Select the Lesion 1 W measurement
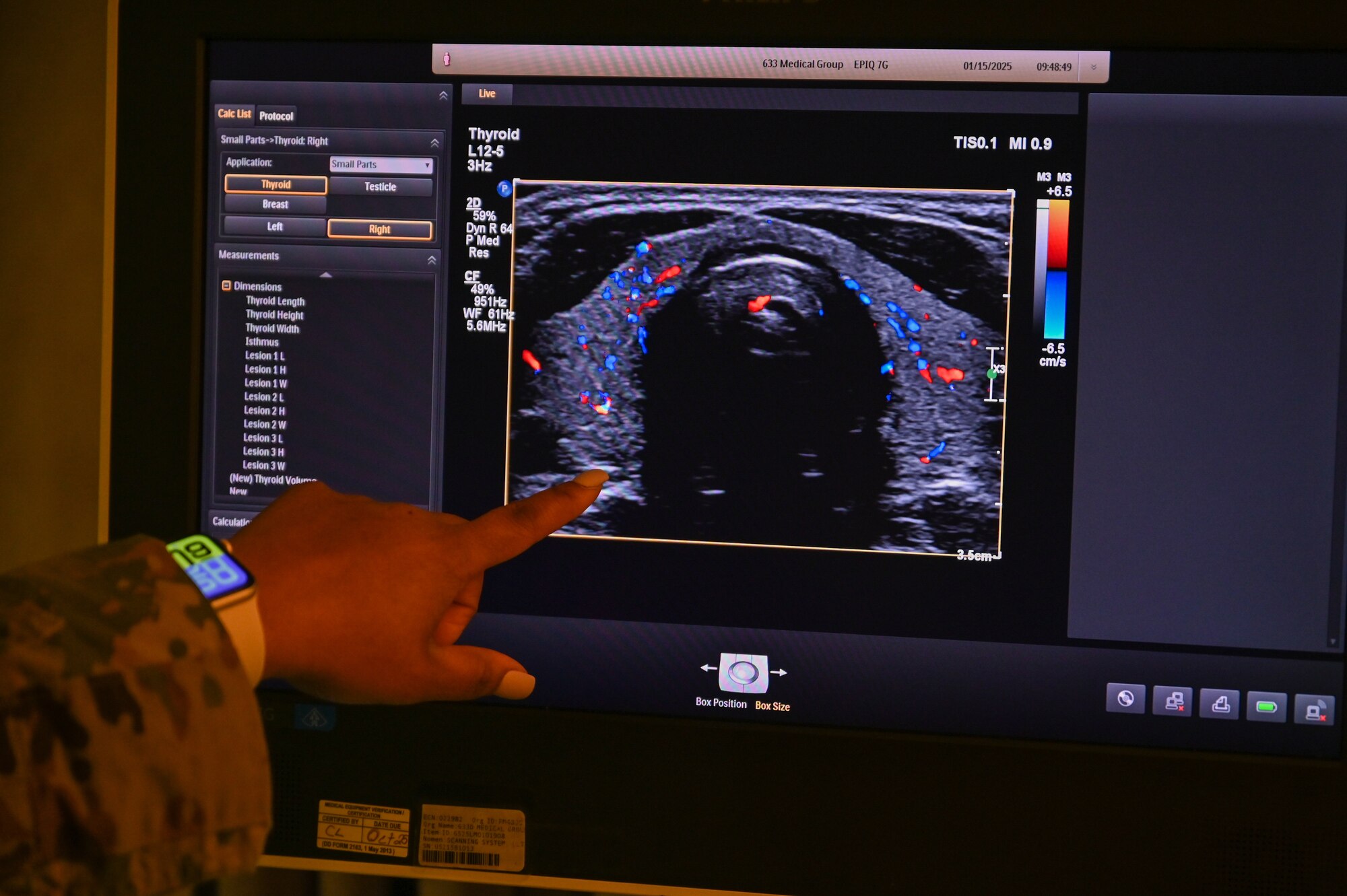1347x896 pixels. (266, 383)
